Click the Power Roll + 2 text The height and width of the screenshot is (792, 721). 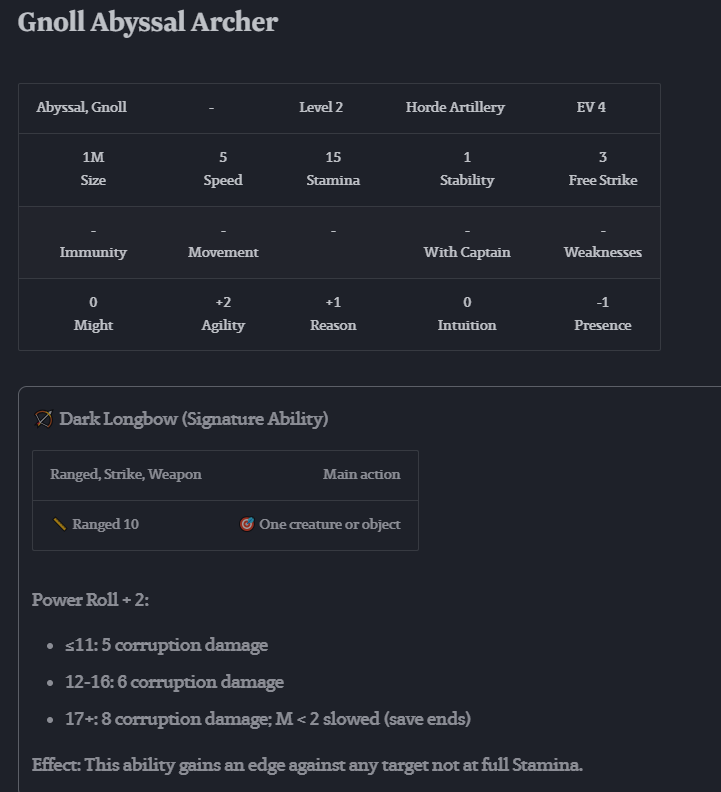[x=90, y=600]
